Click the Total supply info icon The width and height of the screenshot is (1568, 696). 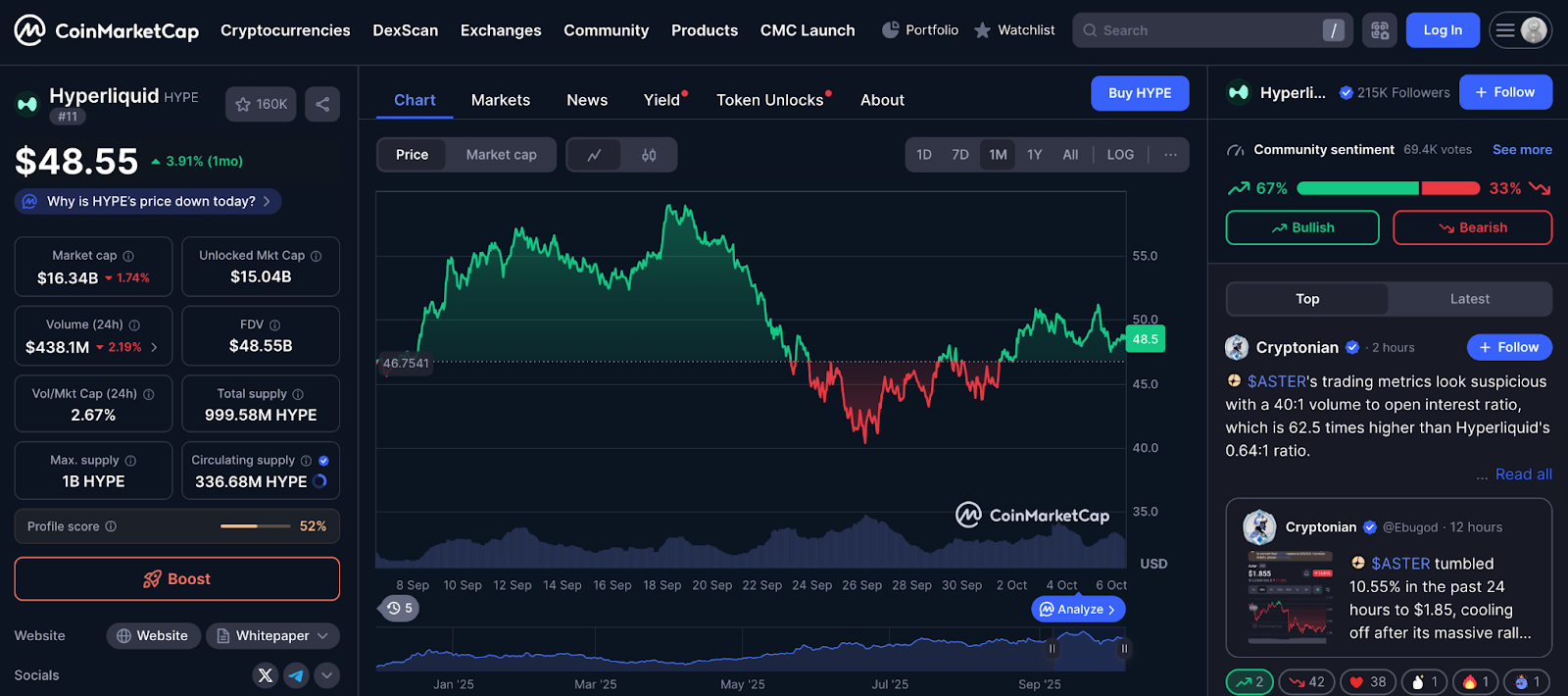point(298,394)
